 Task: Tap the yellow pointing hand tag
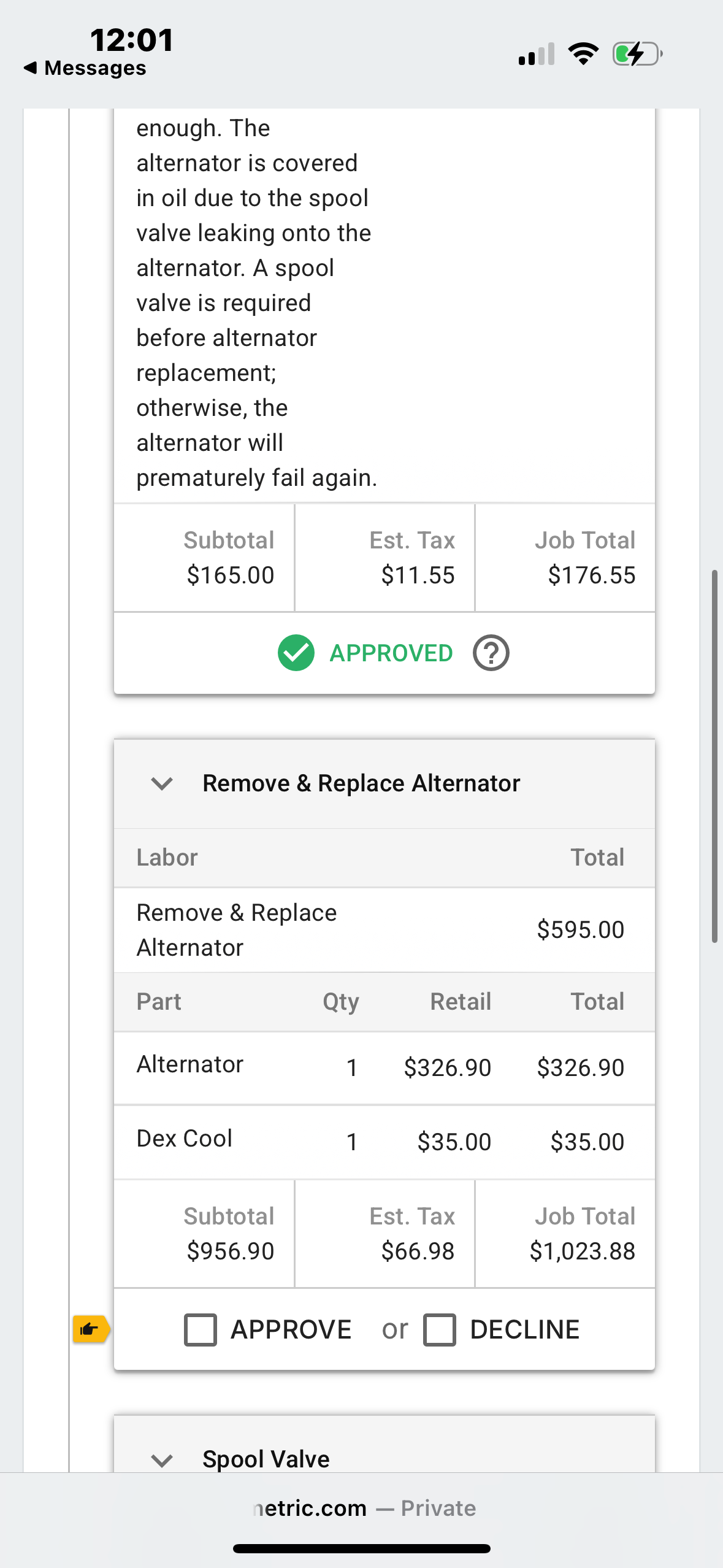coord(91,1329)
